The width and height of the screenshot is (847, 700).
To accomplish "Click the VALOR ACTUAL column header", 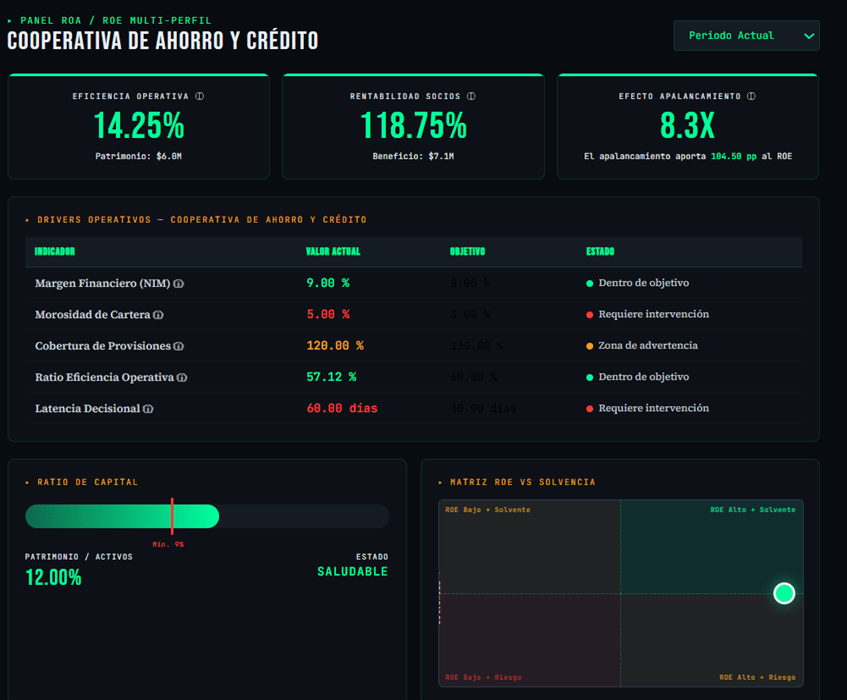I will click(x=333, y=252).
